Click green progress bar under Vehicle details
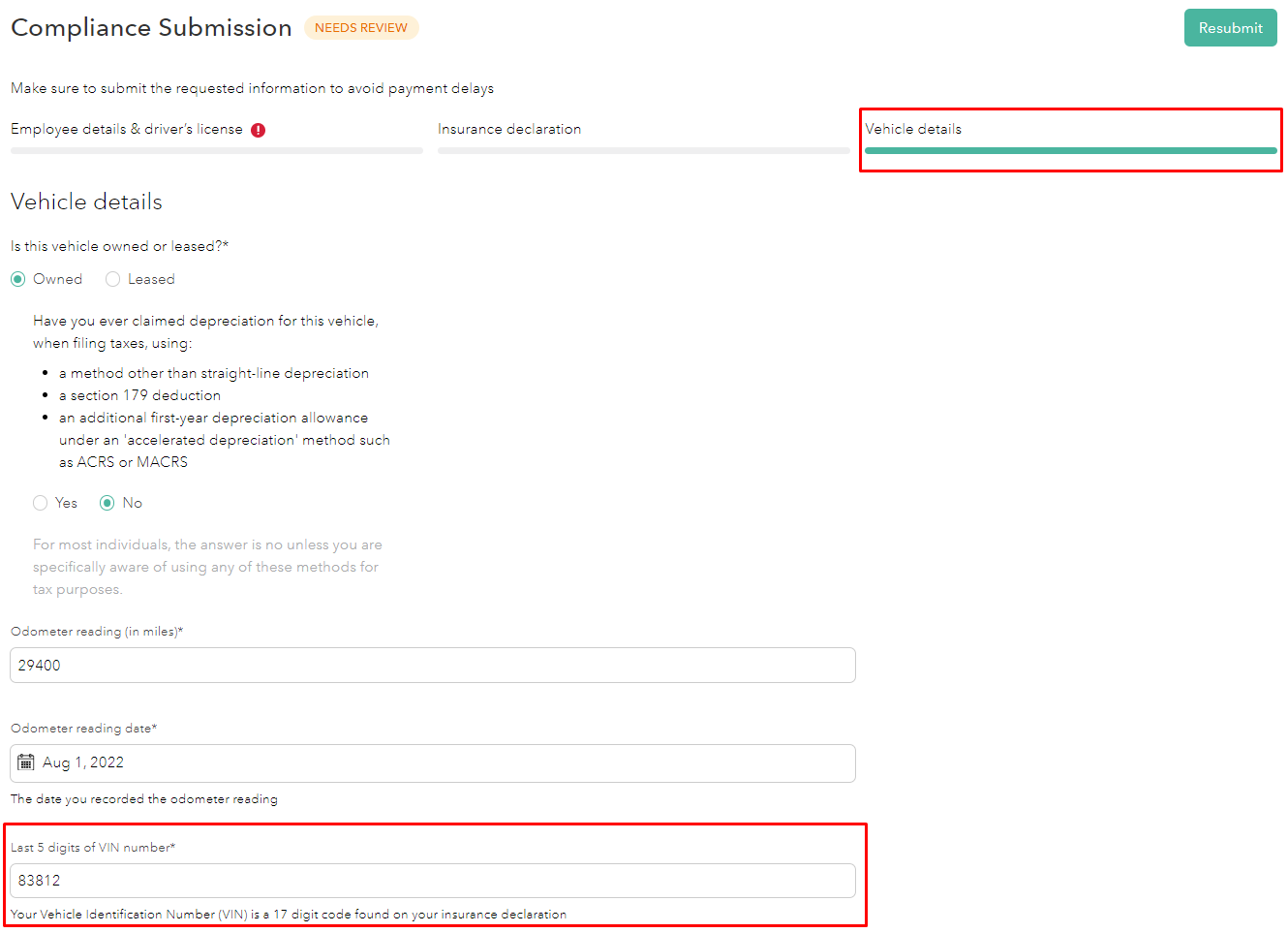Image resolution: width=1288 pixels, height=933 pixels. coord(1070,151)
